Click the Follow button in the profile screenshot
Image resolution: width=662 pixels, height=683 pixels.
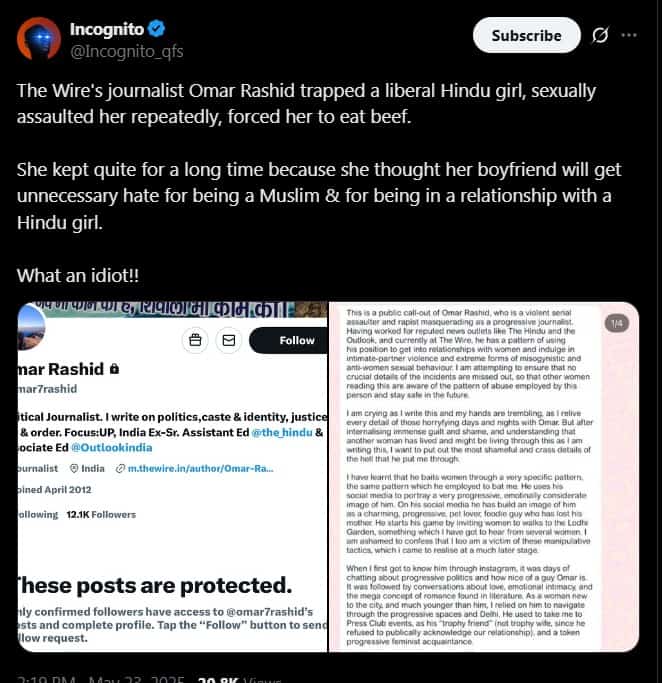point(289,340)
